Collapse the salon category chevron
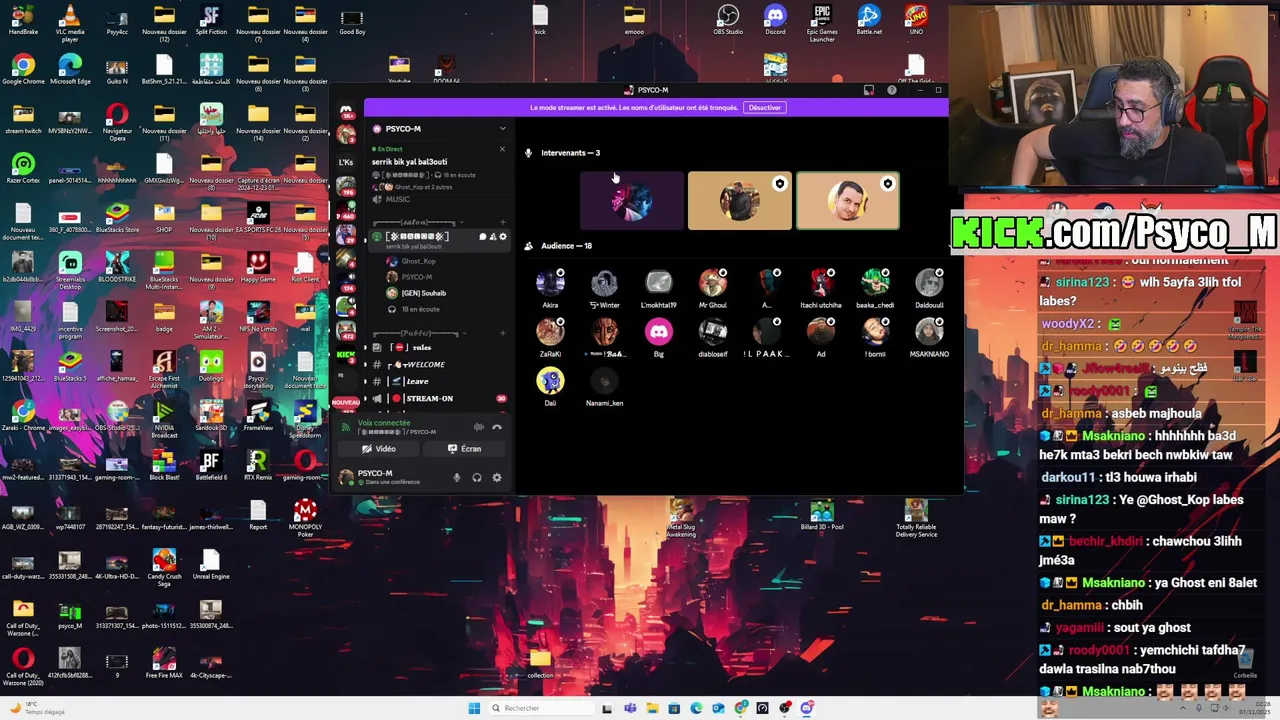This screenshot has height=720, width=1280. (461, 222)
